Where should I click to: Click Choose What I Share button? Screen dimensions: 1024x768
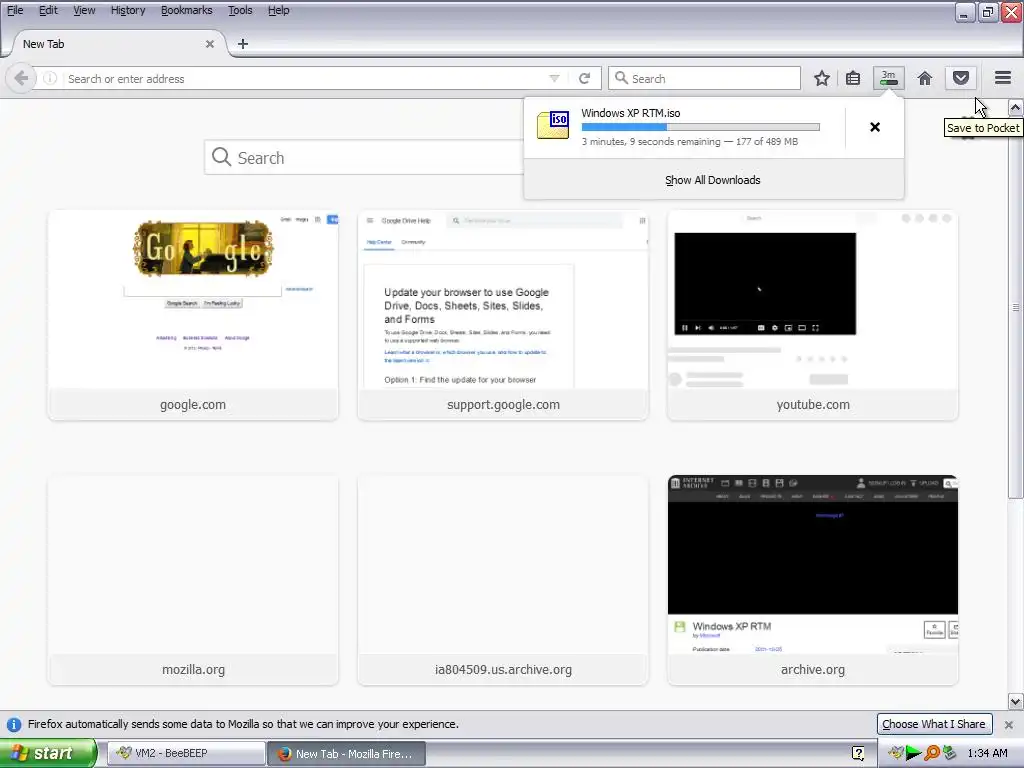[x=933, y=724]
